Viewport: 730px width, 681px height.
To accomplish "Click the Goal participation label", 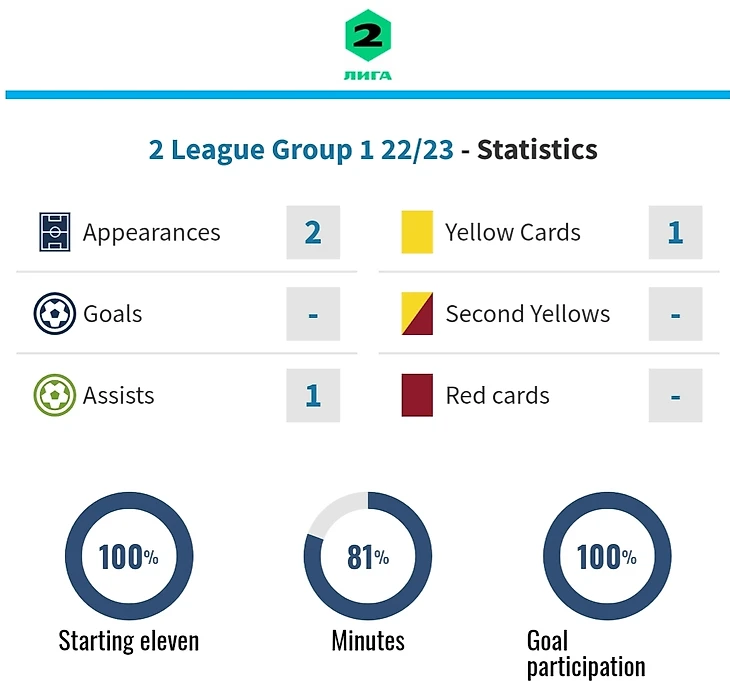I will pyautogui.click(x=585, y=654).
